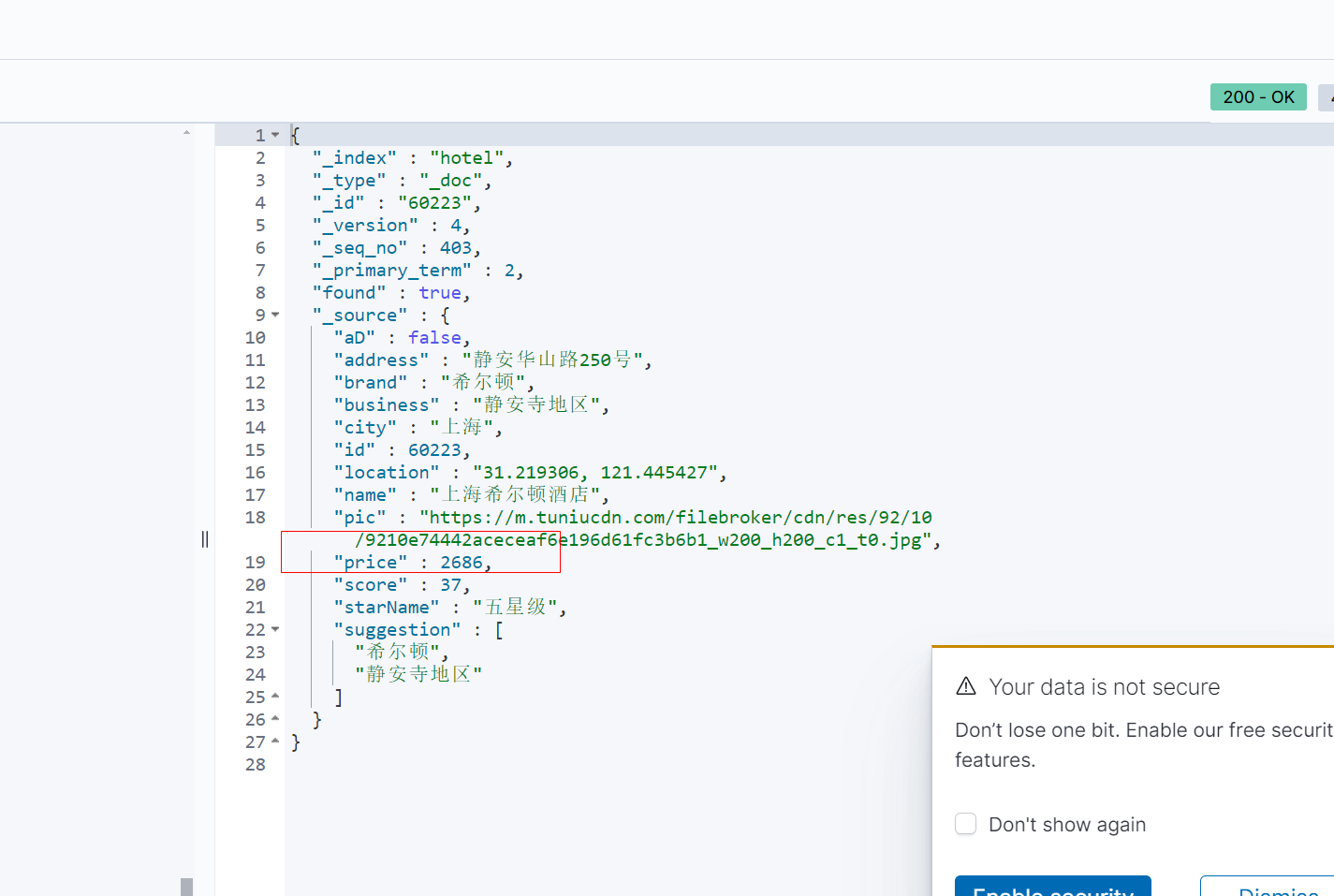Click the "_source" key text
The height and width of the screenshot is (896, 1334).
[x=360, y=315]
